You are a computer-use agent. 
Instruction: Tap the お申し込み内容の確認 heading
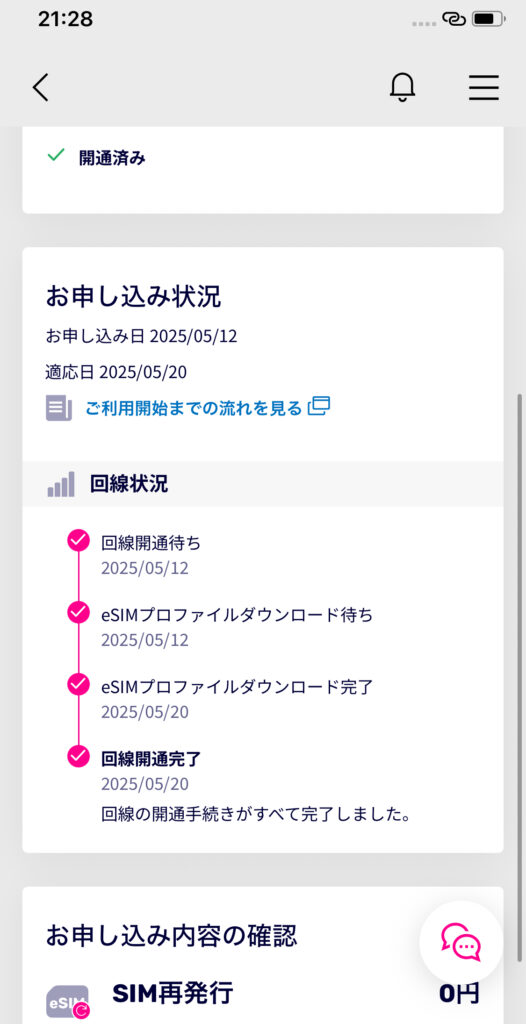(x=171, y=936)
